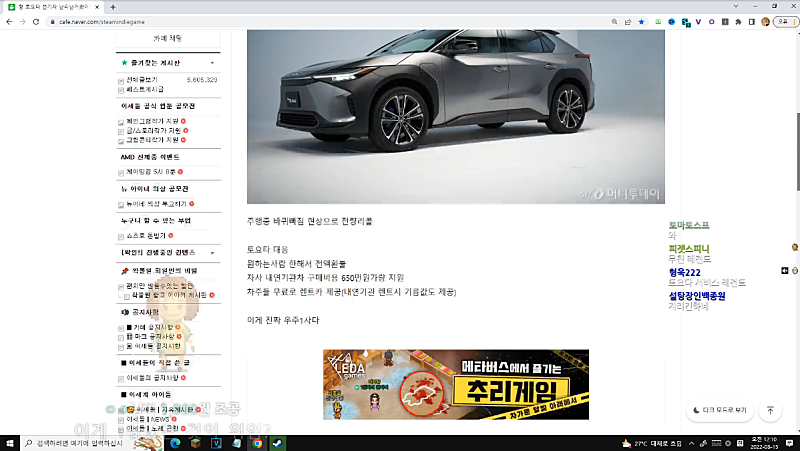
Task: Switch to Chrome on the taskbar
Action: [x=257, y=443]
